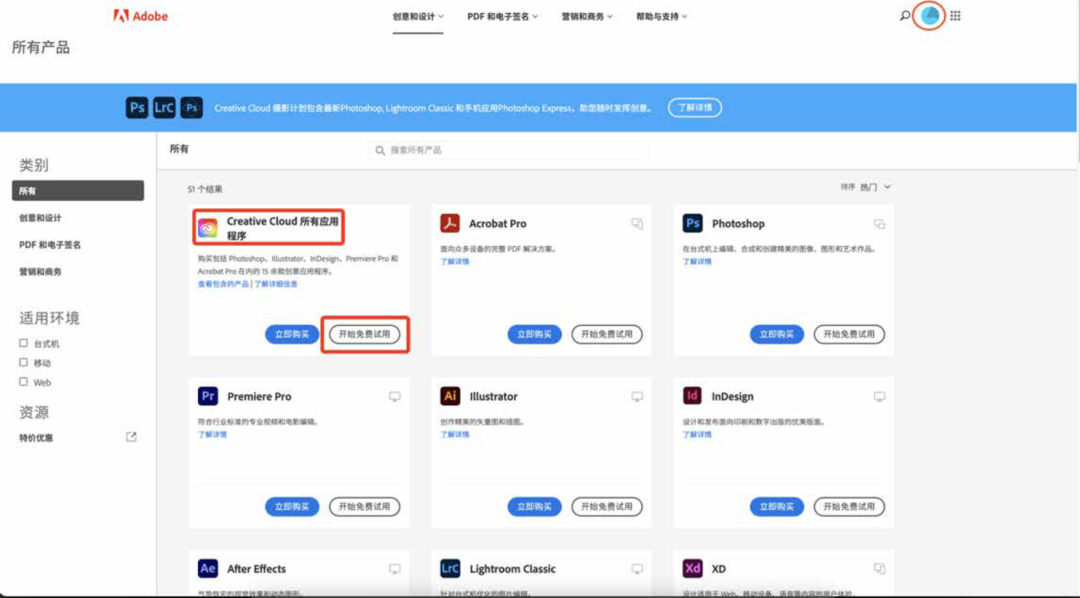The image size is (1080, 598).
Task: Expand the PDF 和电子签名 top menu
Action: [x=503, y=17]
